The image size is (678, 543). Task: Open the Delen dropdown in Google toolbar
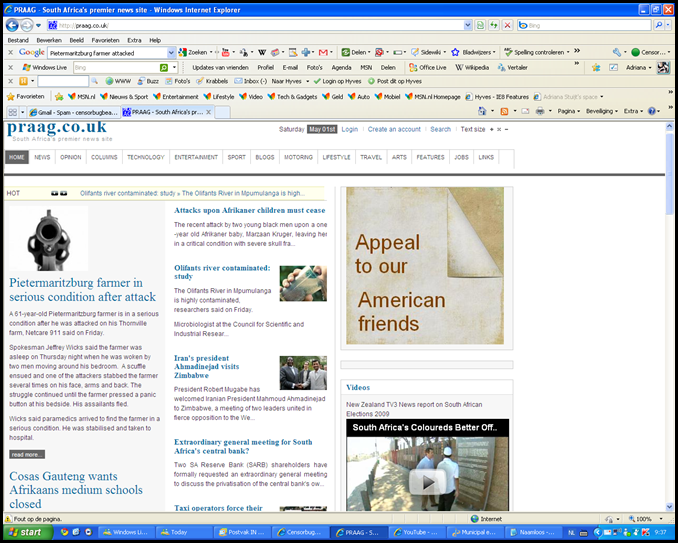369,53
